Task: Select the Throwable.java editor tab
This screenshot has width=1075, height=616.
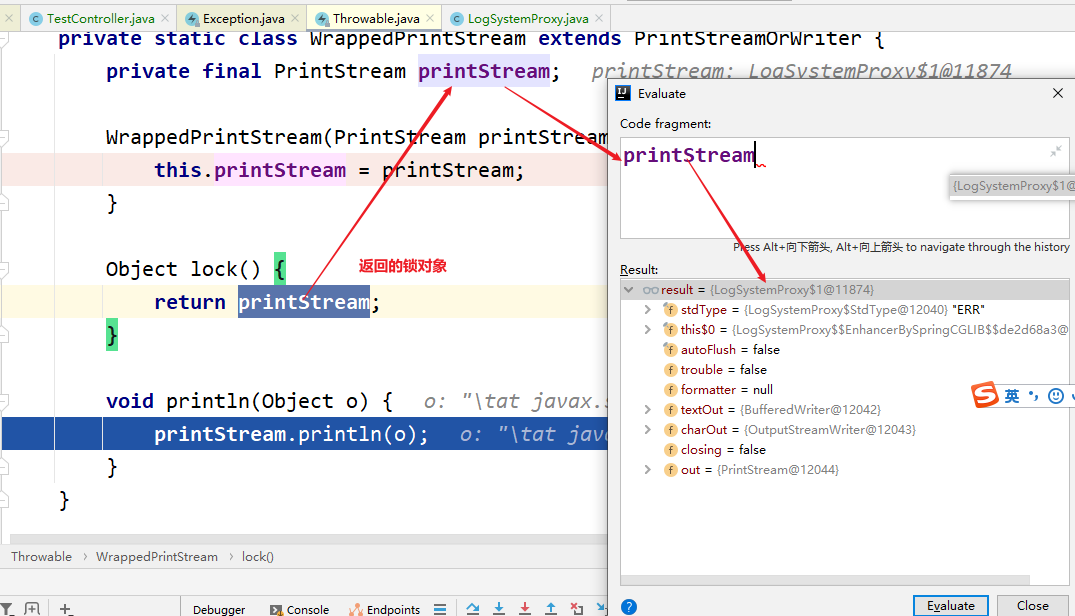Action: 376,19
